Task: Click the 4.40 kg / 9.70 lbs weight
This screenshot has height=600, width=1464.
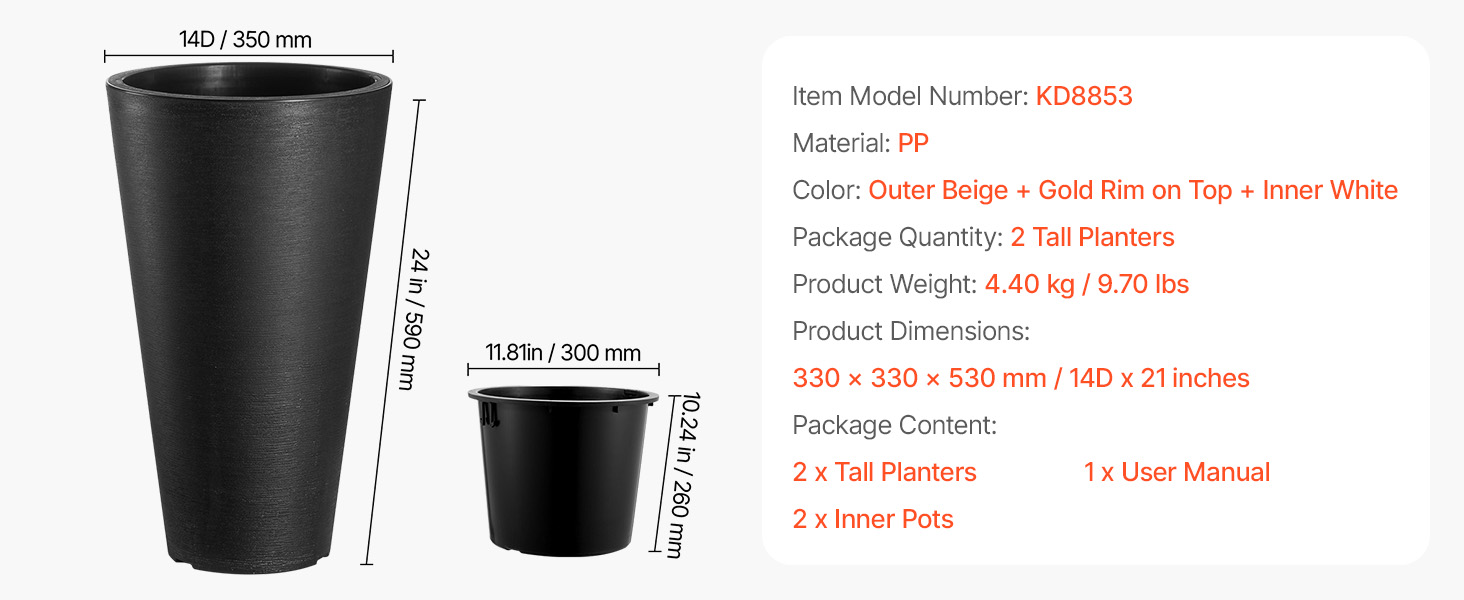Action: [x=1087, y=285]
